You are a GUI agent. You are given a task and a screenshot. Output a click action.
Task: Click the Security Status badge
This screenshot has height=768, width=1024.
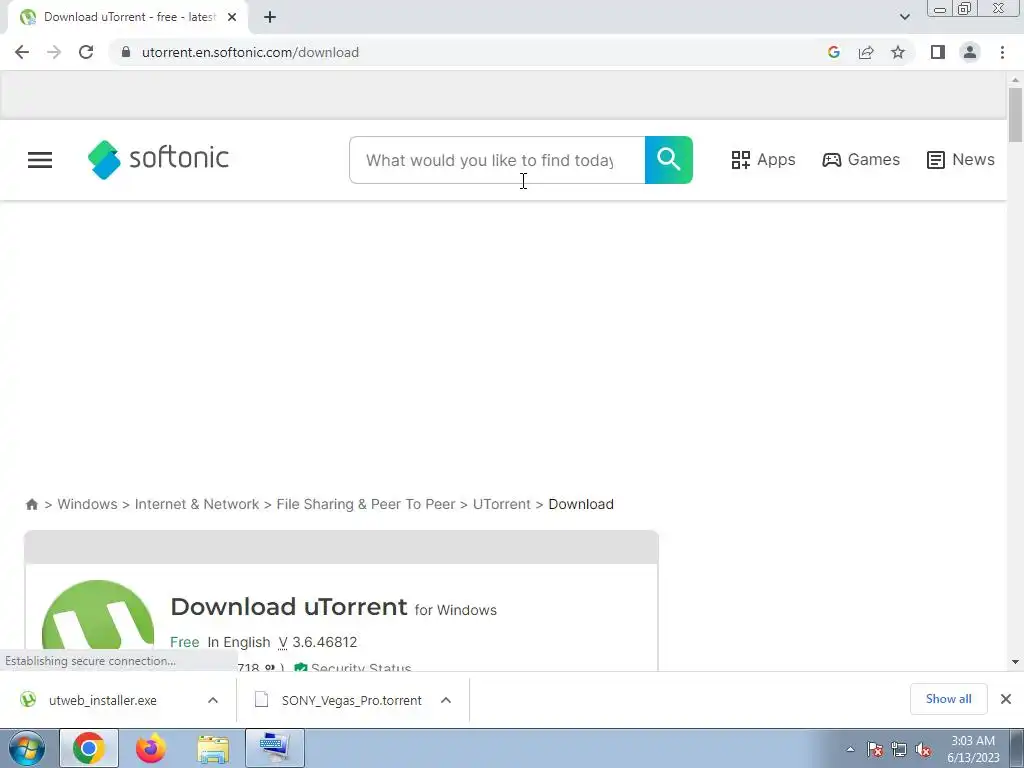pos(353,666)
